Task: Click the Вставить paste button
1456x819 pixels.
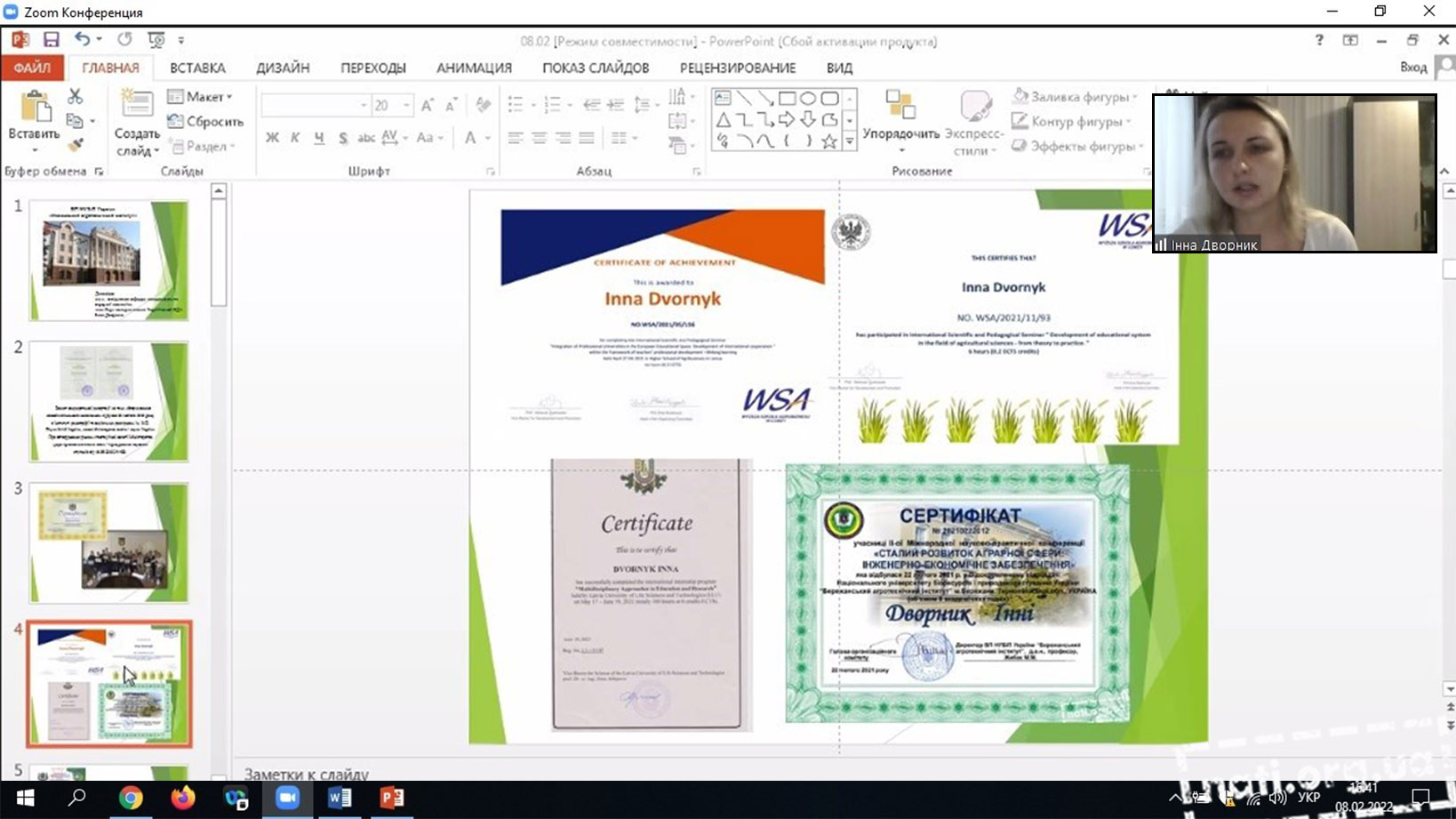Action: pyautogui.click(x=35, y=116)
